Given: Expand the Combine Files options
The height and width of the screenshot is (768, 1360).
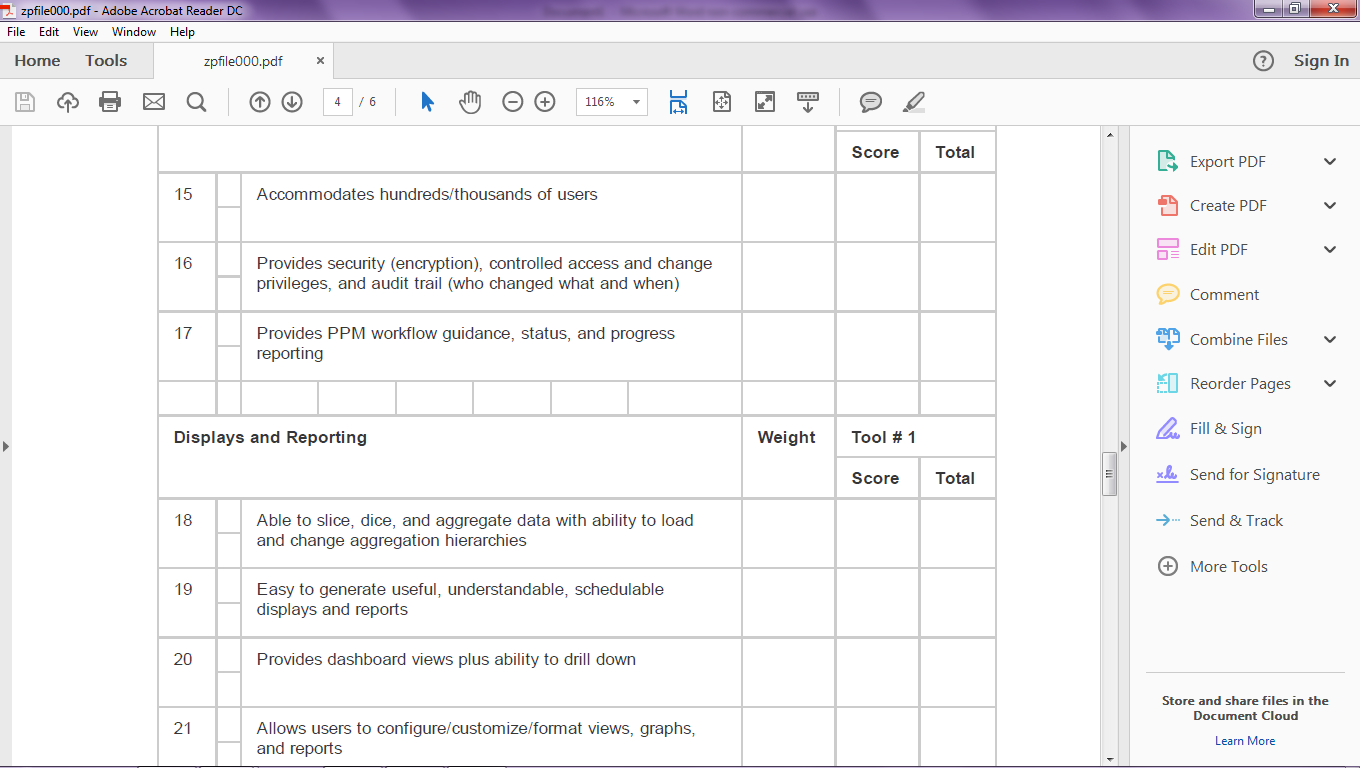Looking at the screenshot, I should coord(1330,339).
